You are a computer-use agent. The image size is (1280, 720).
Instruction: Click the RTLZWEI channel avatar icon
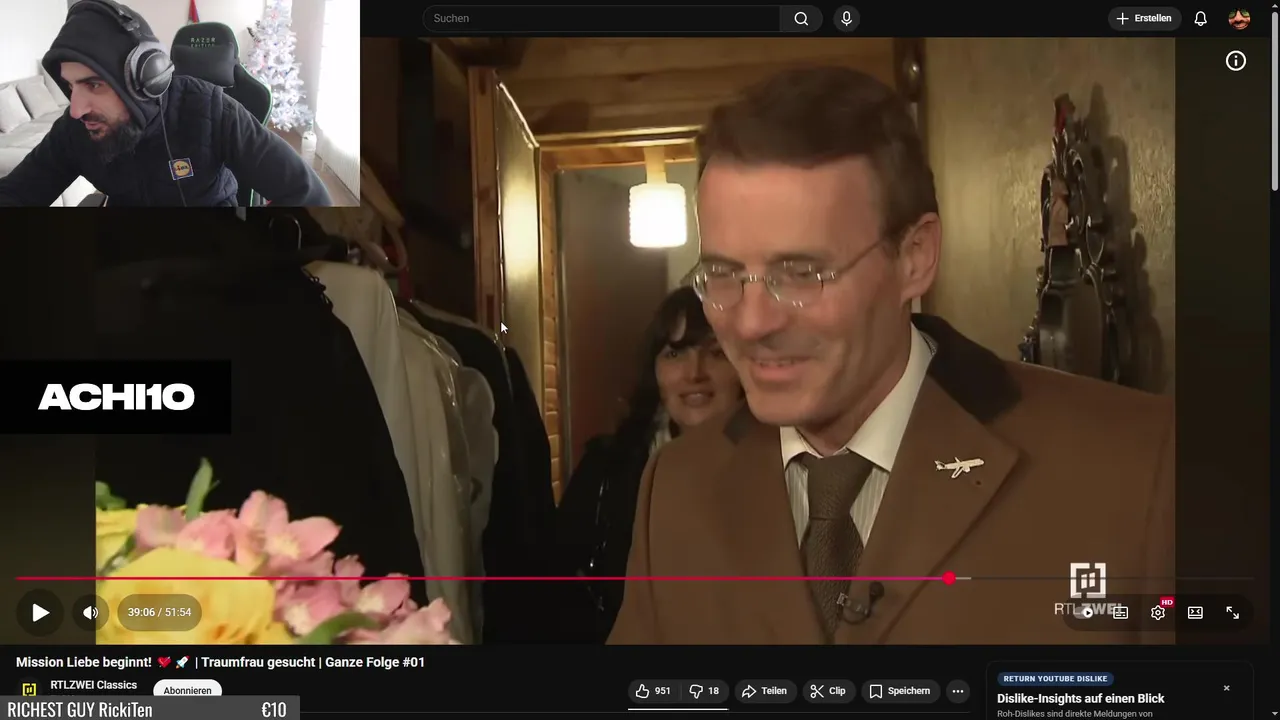tap(29, 688)
